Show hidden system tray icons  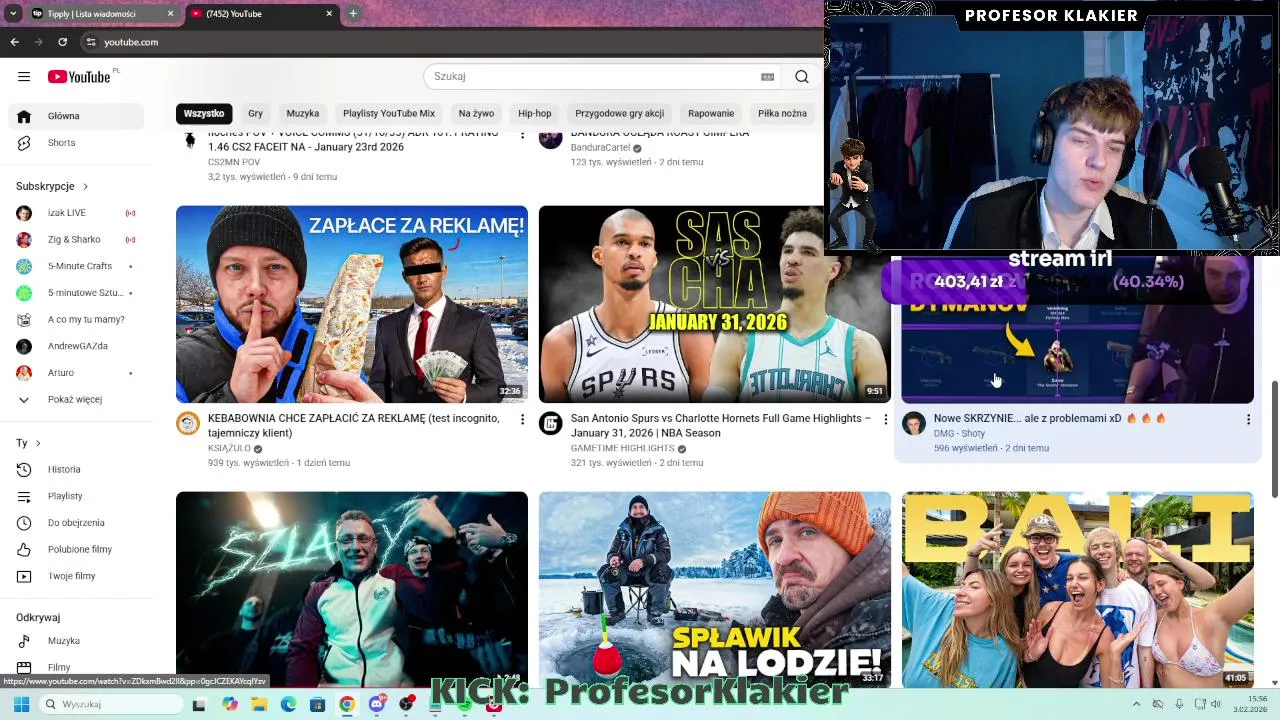(x=1136, y=705)
